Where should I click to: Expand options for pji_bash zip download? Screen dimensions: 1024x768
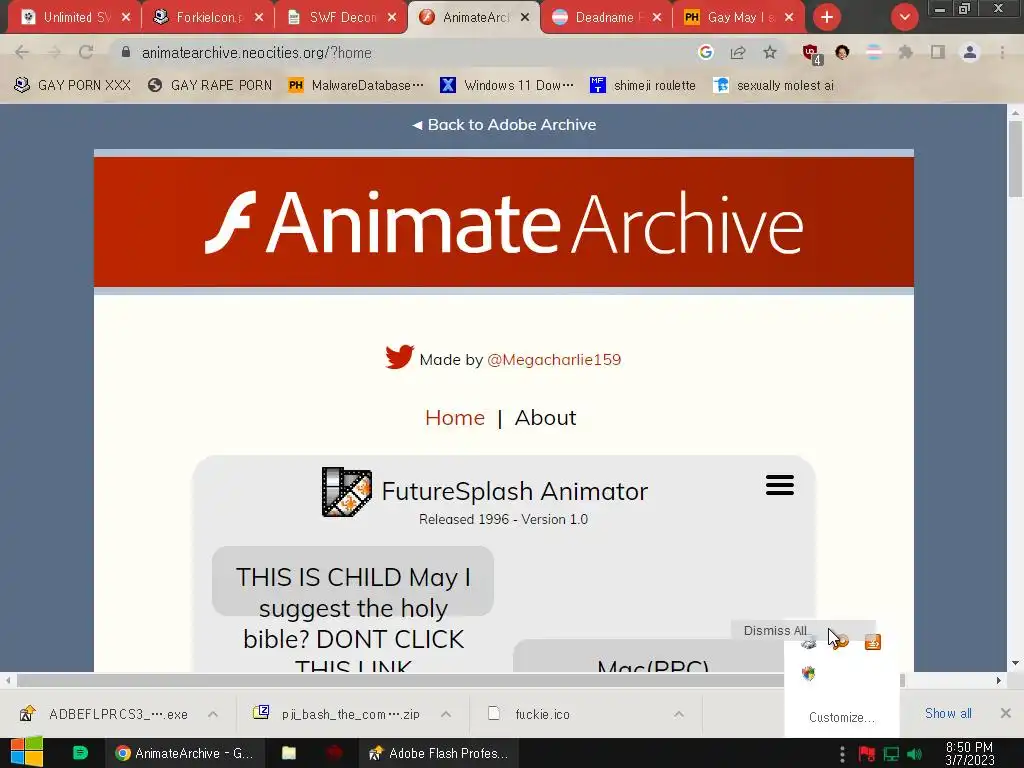point(446,714)
